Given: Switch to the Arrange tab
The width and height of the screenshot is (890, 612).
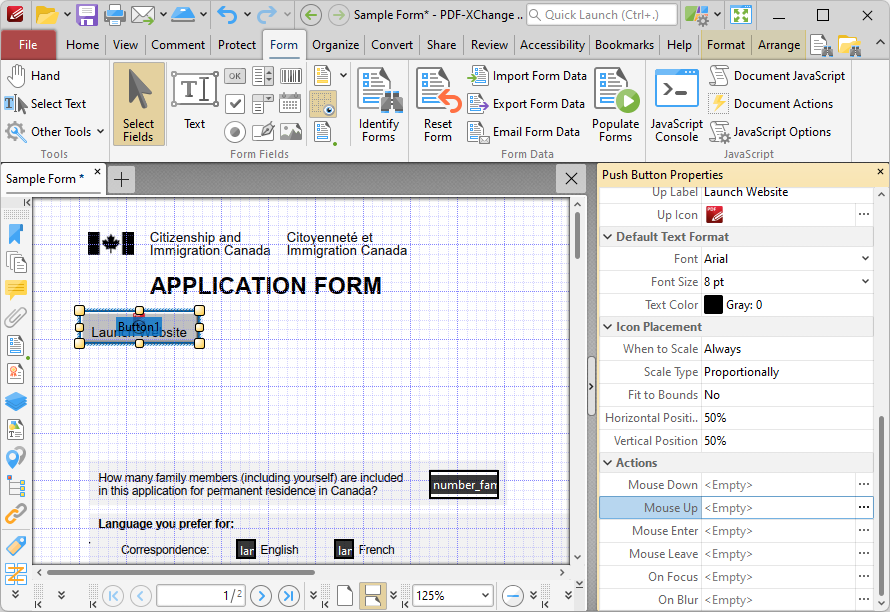Looking at the screenshot, I should (779, 45).
